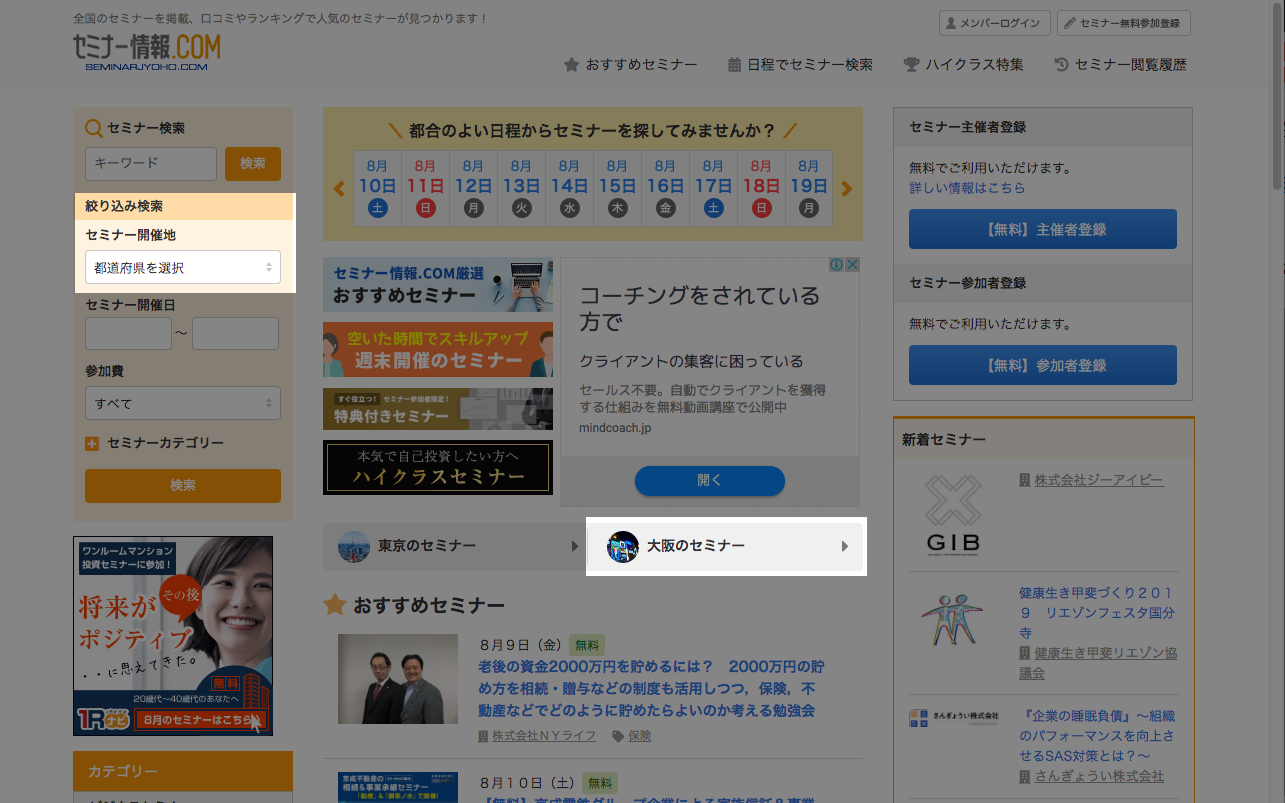Click the 【無料】主催者登録 button
Viewport: 1285px width, 803px height.
click(1042, 229)
